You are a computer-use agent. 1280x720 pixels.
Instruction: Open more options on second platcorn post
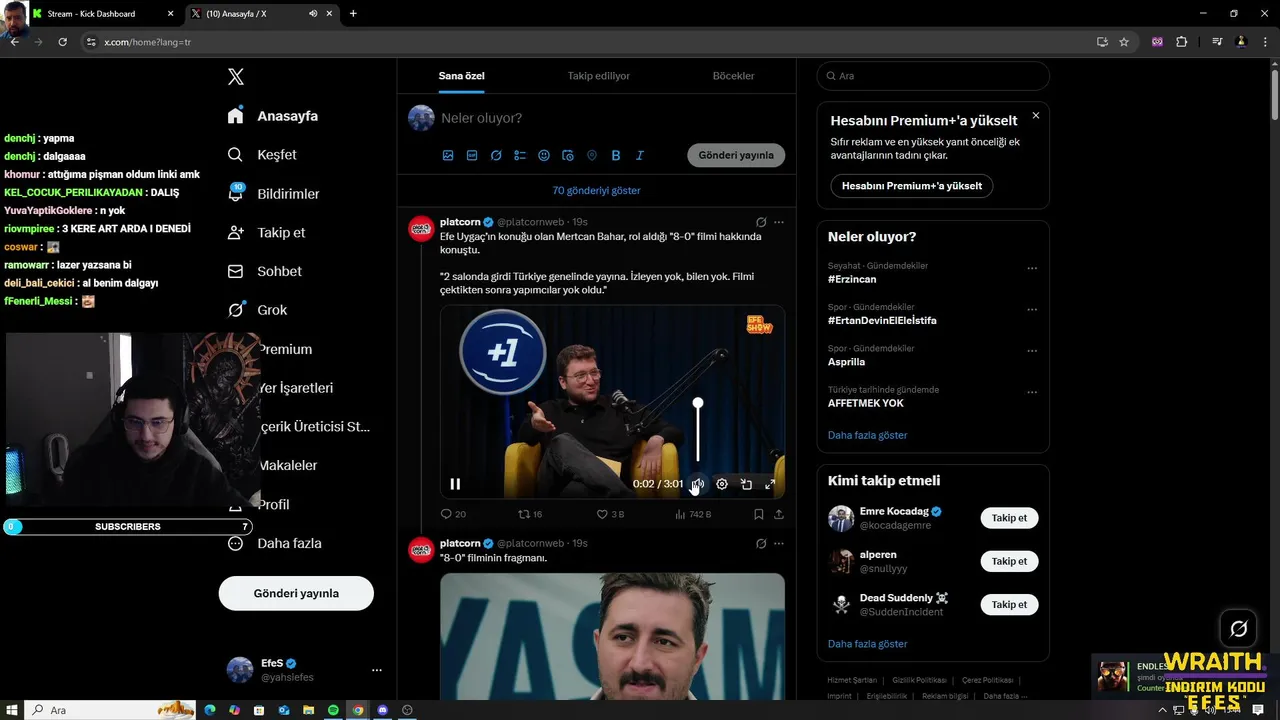pyautogui.click(x=779, y=544)
